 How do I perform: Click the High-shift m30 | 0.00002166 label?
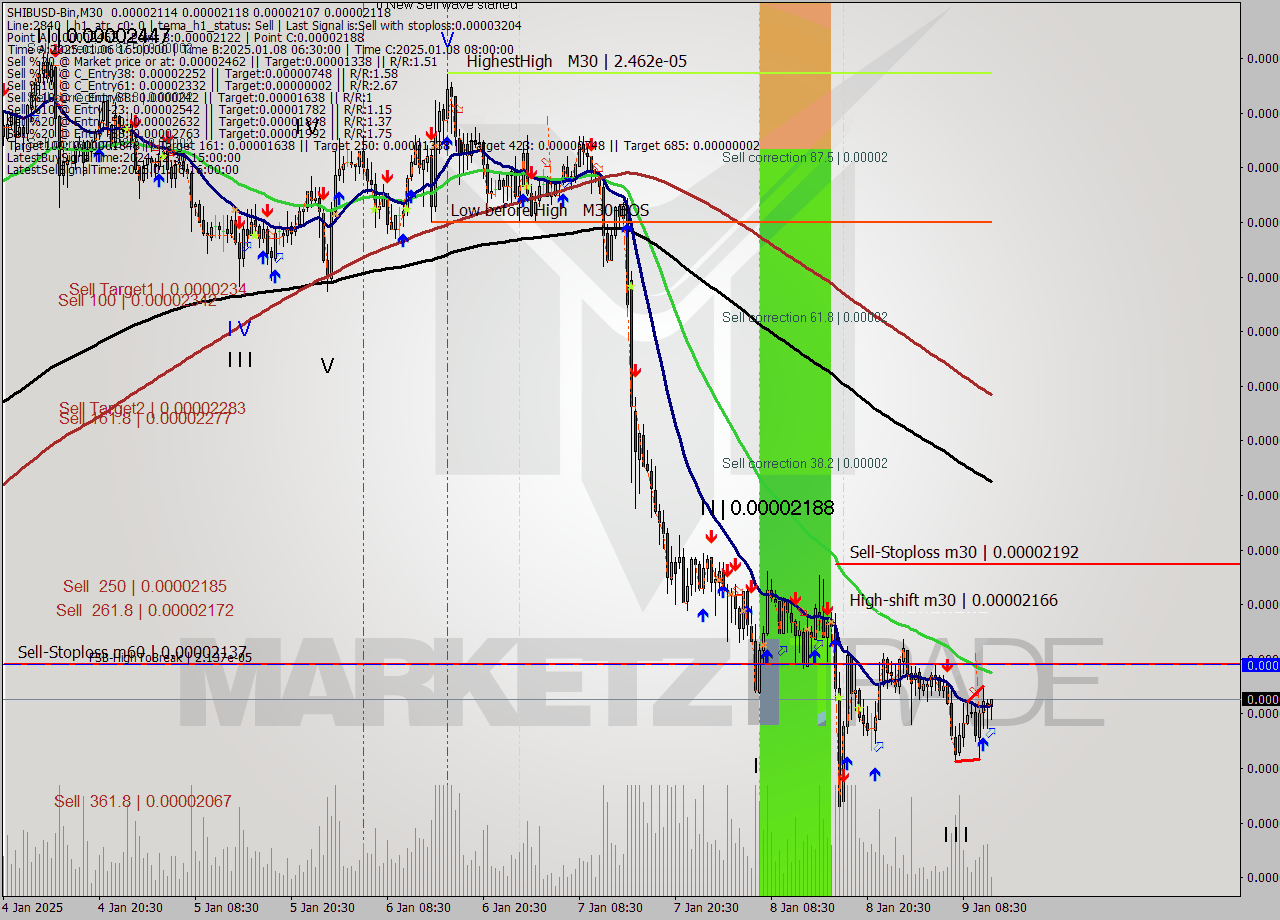point(953,600)
